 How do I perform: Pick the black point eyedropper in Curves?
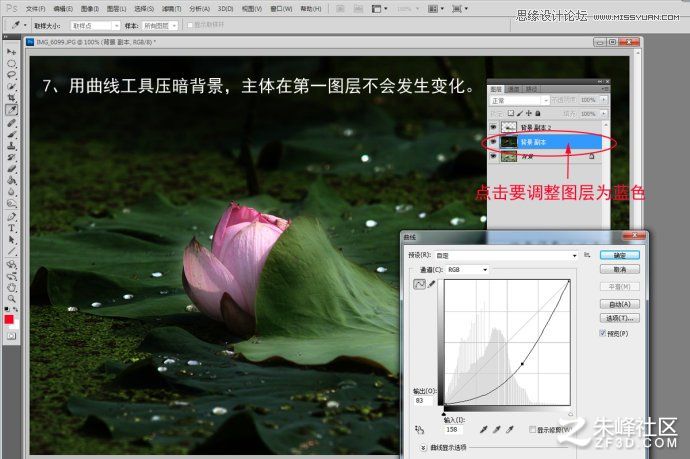point(484,429)
